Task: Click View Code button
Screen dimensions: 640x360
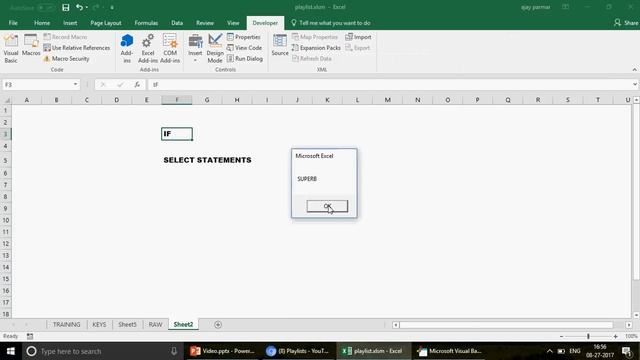Action: 244,48
